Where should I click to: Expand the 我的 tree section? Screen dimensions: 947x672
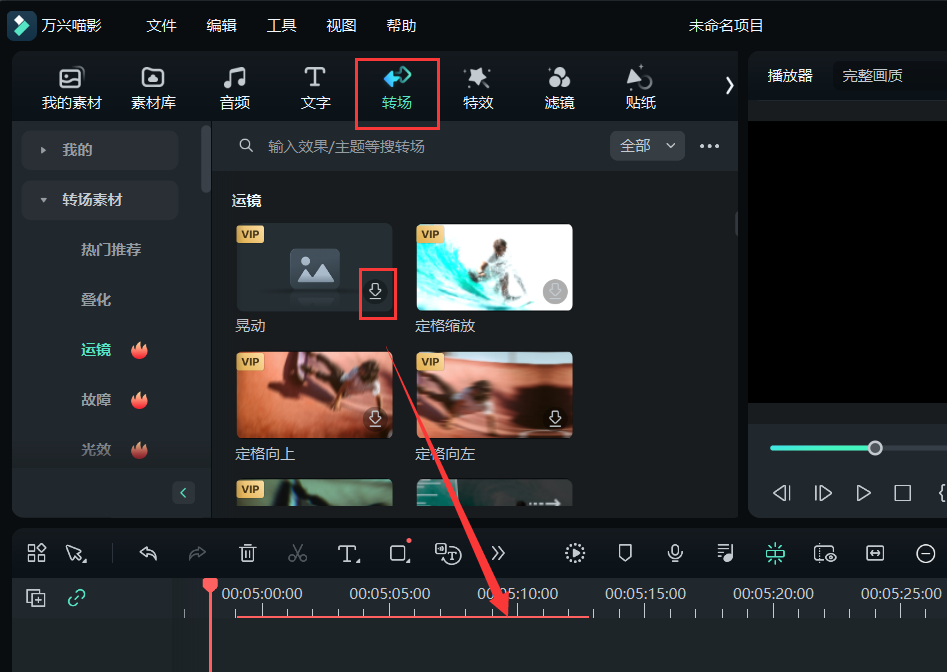[44, 150]
